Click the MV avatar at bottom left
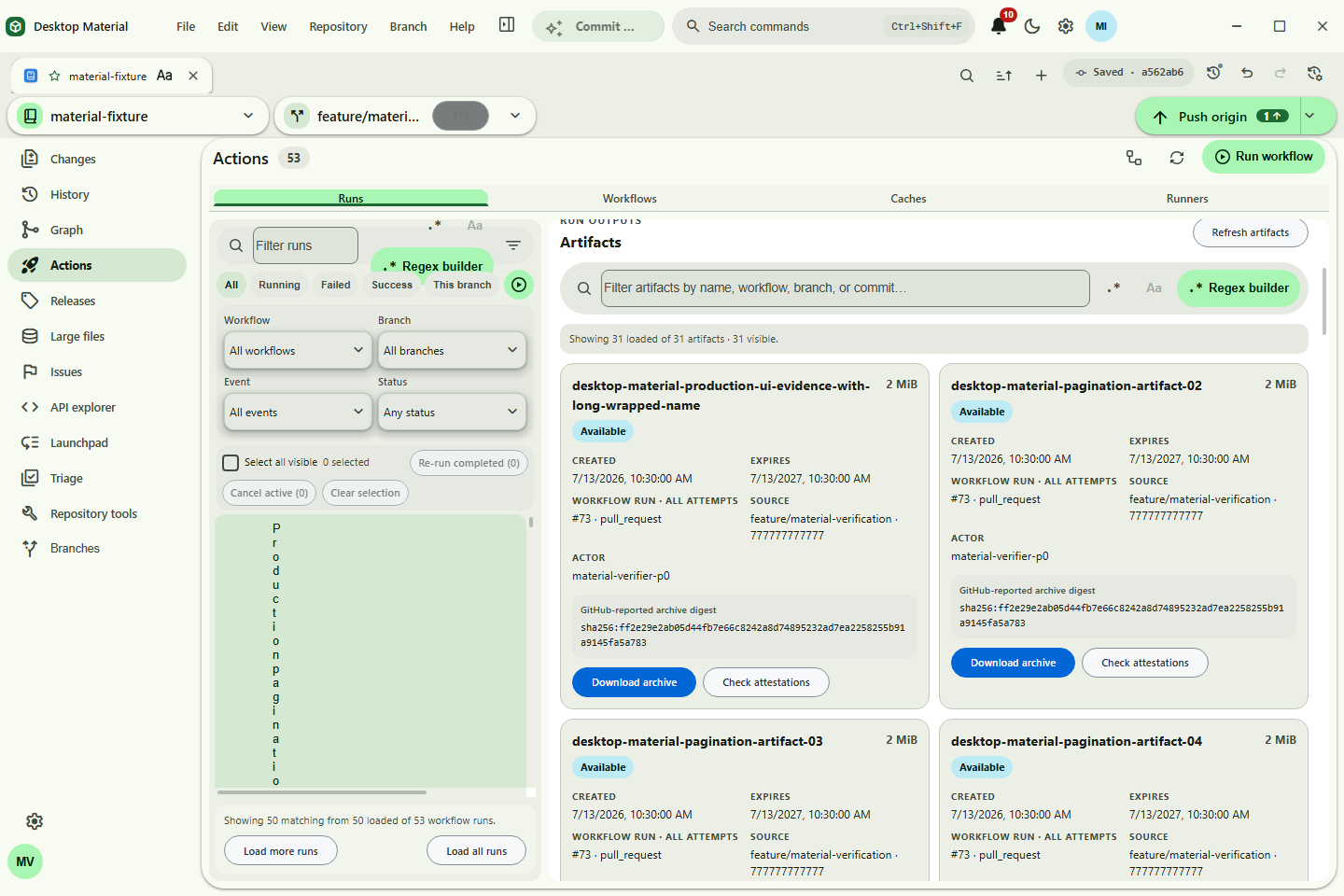This screenshot has height=896, width=1344. pos(25,861)
